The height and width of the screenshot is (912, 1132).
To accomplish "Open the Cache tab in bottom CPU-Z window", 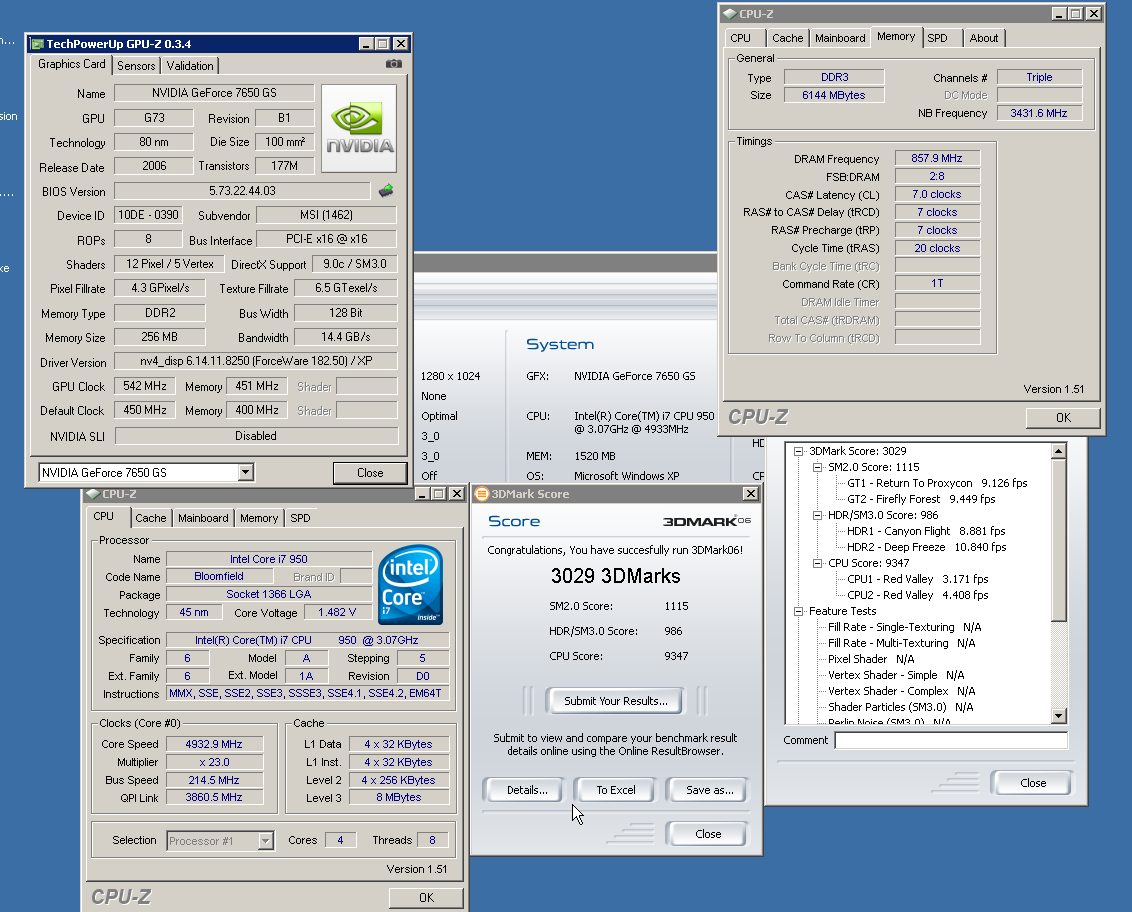I will (x=151, y=518).
